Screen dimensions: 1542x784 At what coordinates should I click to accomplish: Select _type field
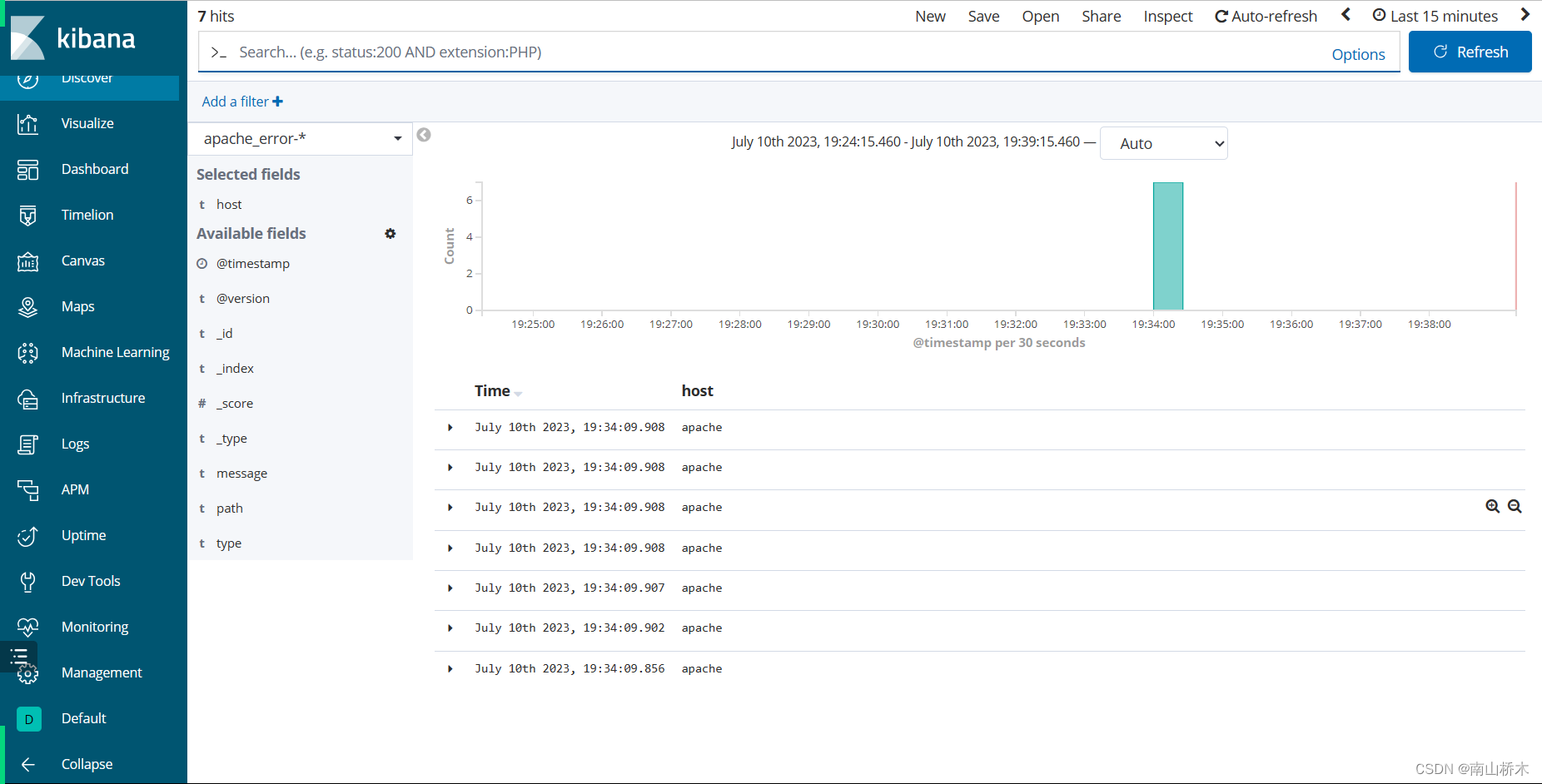click(232, 439)
